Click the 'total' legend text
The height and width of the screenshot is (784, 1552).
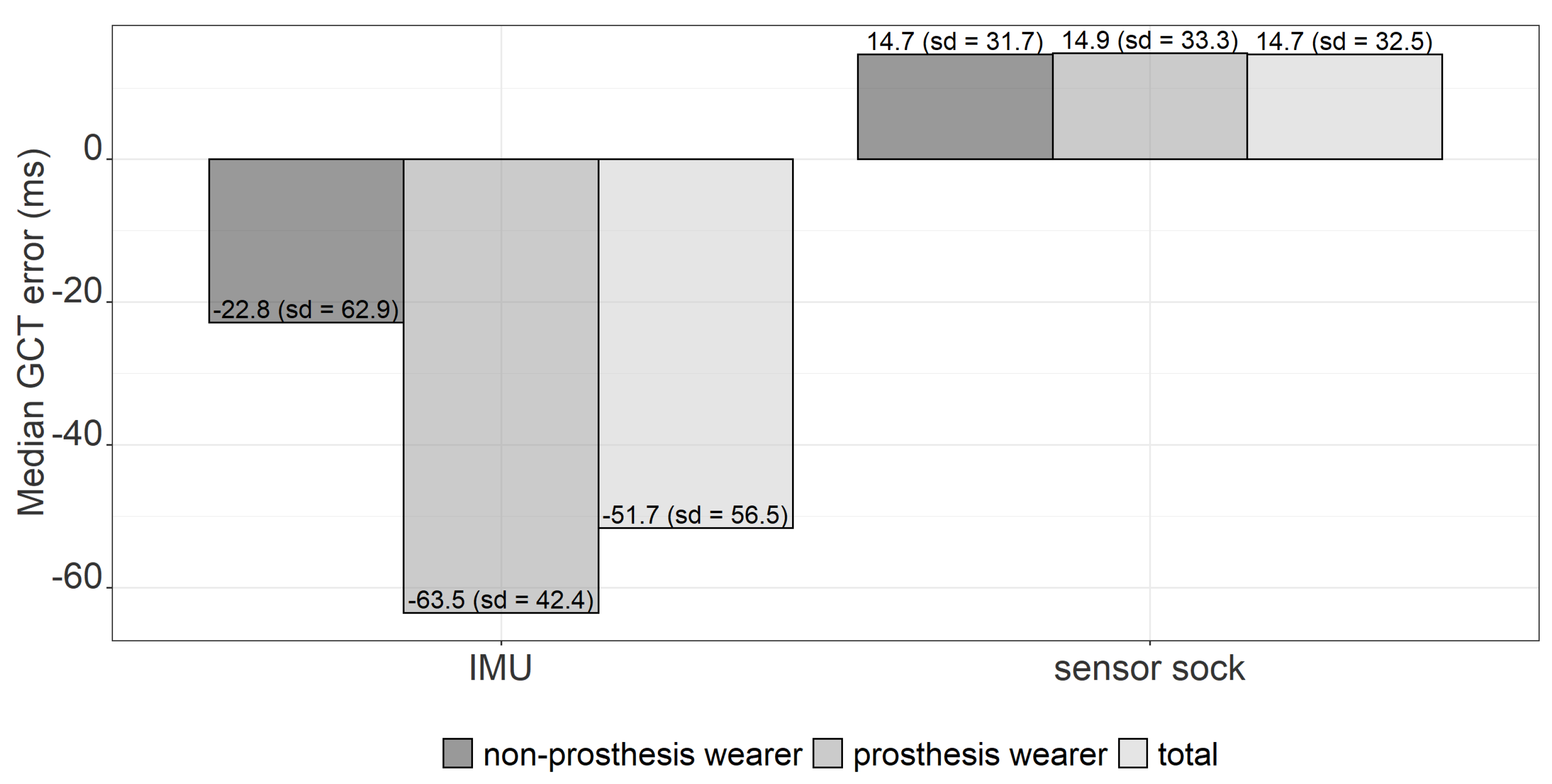(1188, 754)
